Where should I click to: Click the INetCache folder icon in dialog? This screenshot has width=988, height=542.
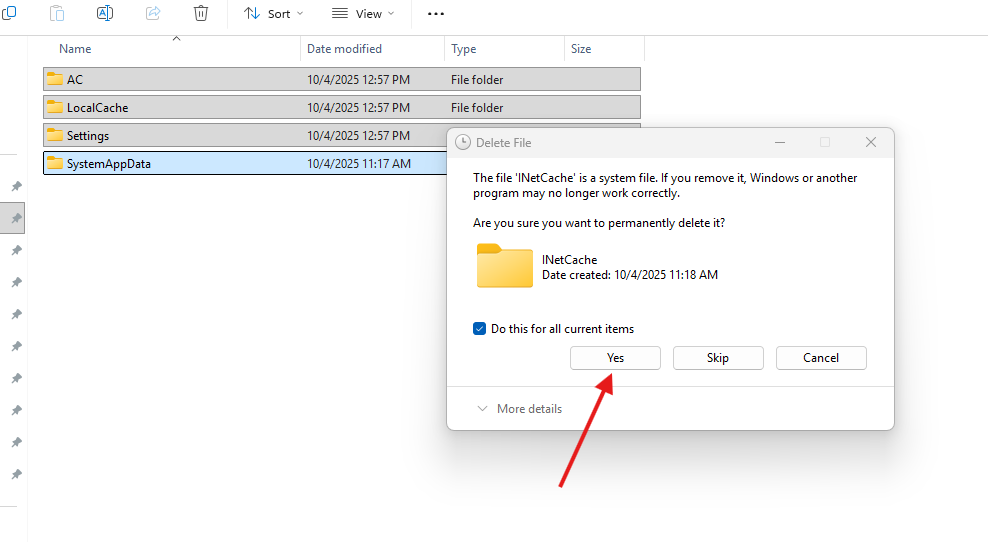click(505, 266)
